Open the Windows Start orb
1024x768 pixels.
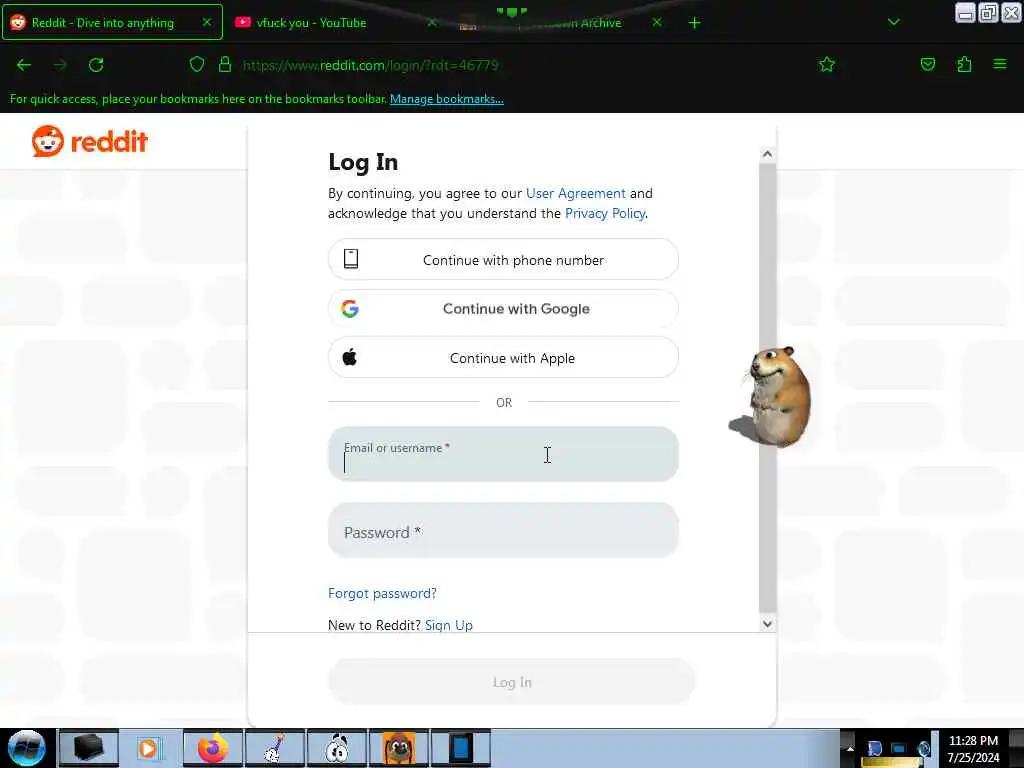(x=27, y=748)
